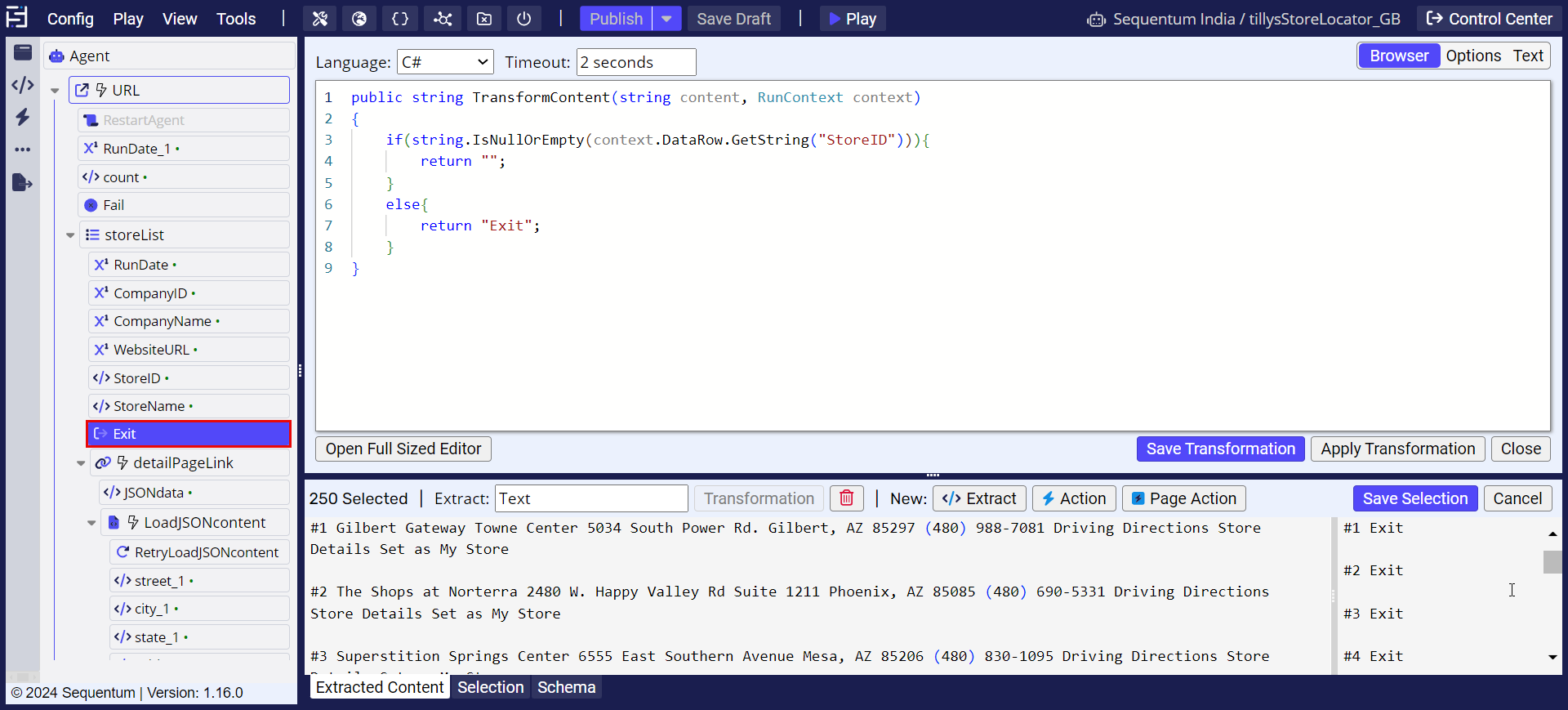Switch to the Schema tab
1568x710 pixels.
coord(566,687)
